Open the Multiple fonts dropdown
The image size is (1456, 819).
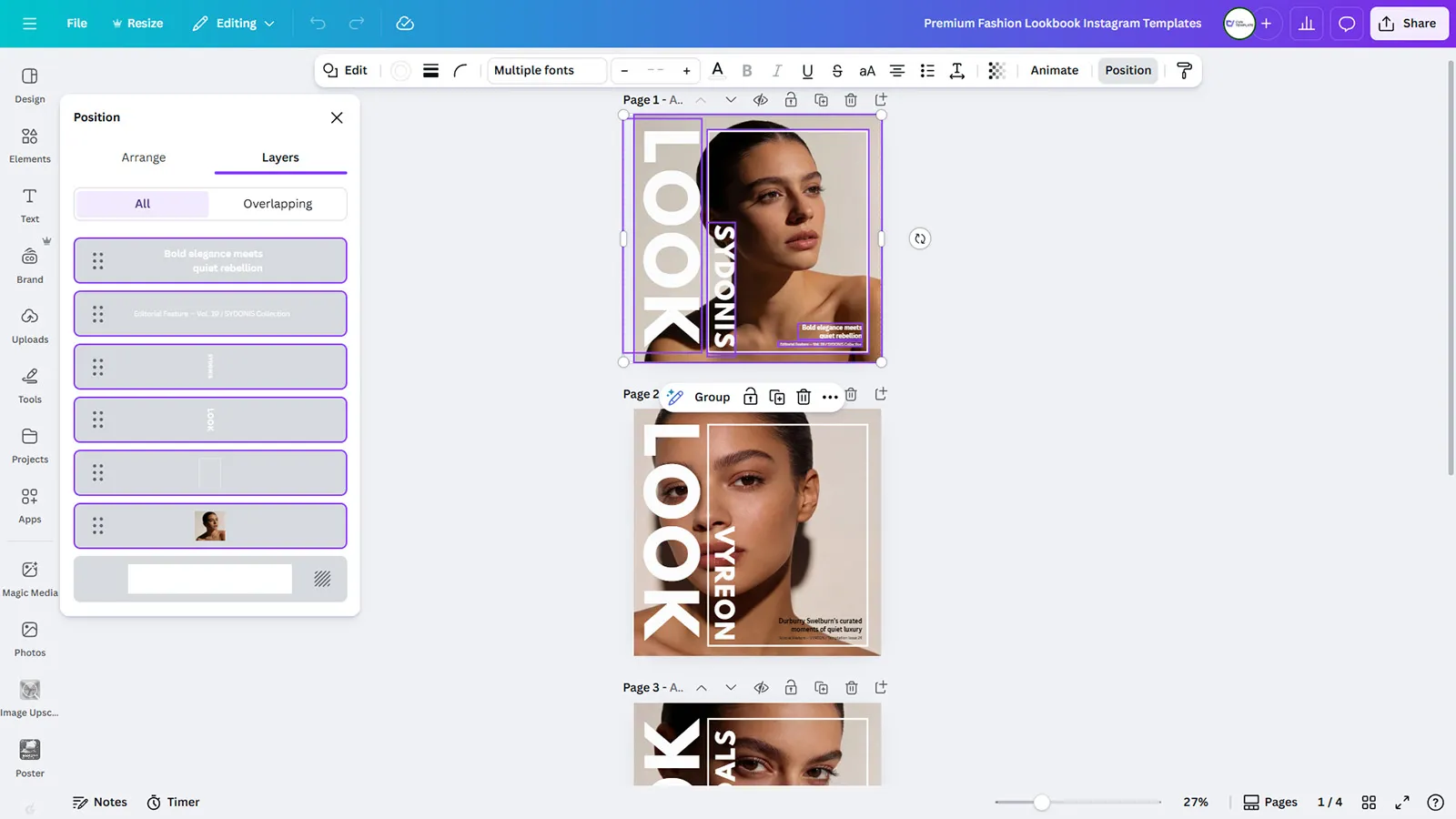click(x=546, y=70)
